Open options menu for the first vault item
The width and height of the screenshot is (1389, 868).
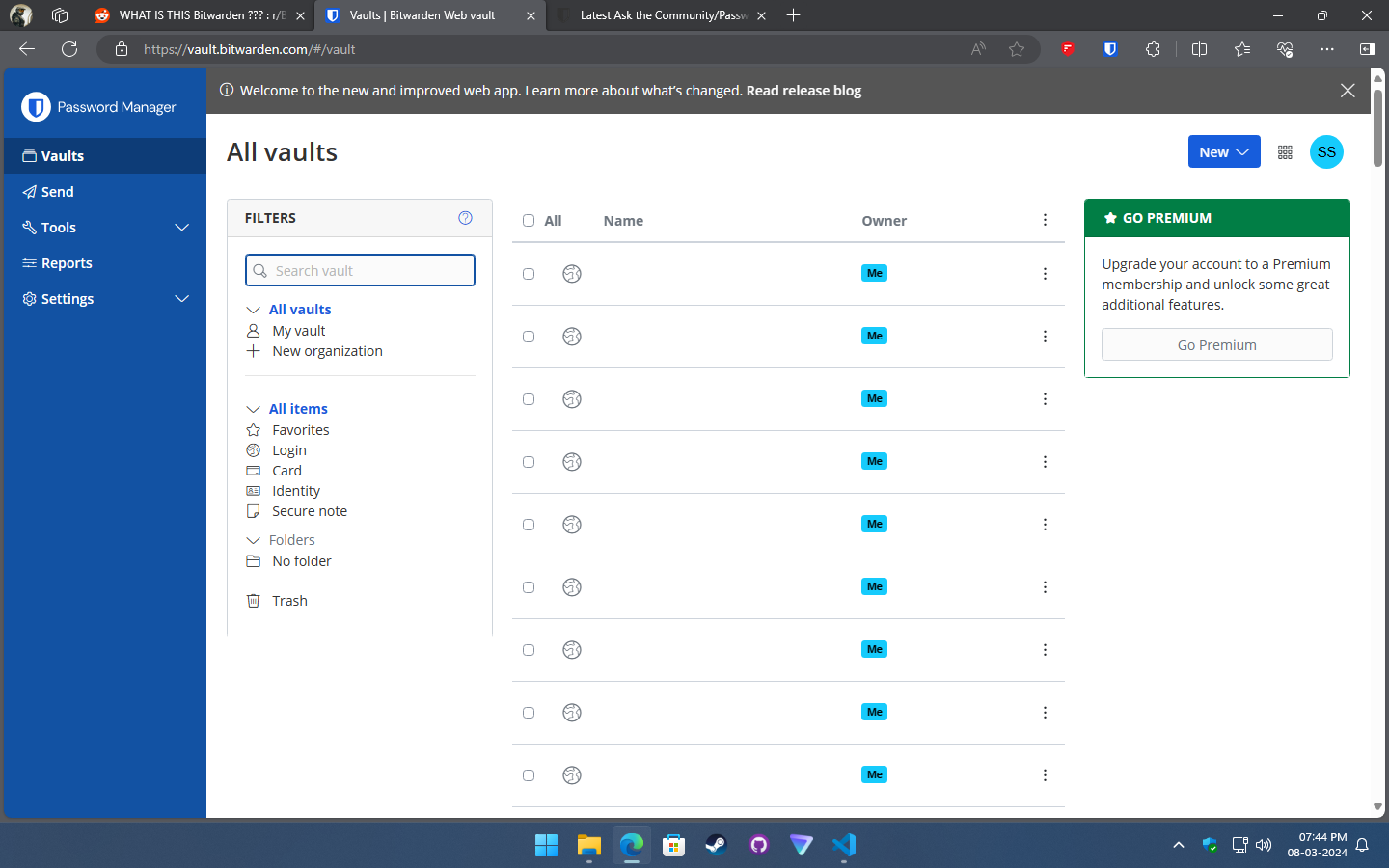[x=1045, y=274]
